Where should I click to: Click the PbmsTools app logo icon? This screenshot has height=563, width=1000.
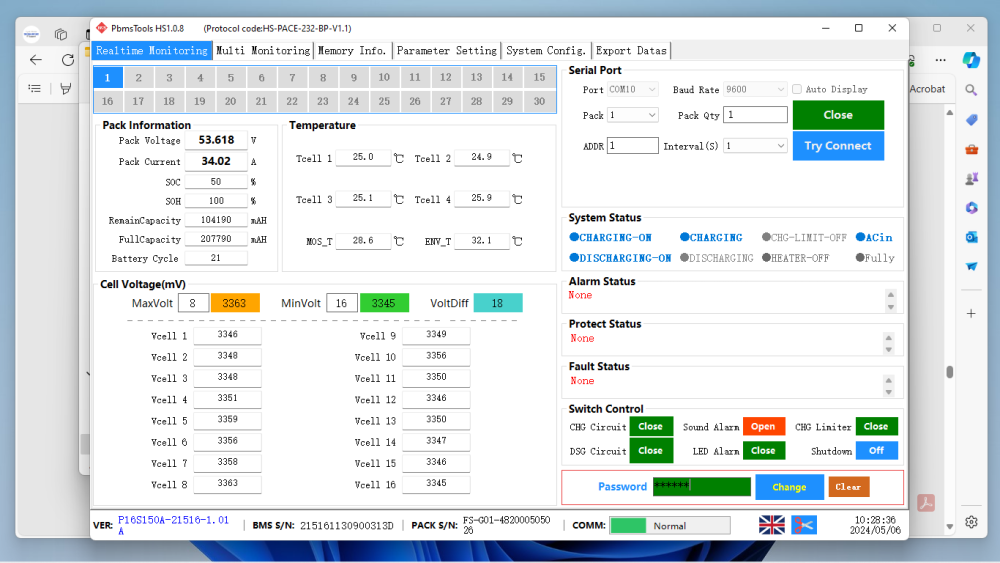pos(101,28)
